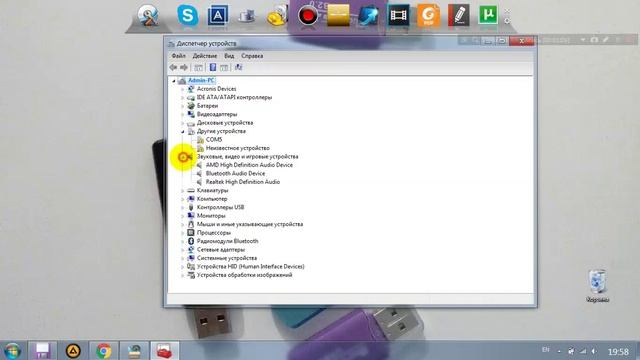Click the volume tray icon
Screen dimensions: 640x360
click(594, 351)
